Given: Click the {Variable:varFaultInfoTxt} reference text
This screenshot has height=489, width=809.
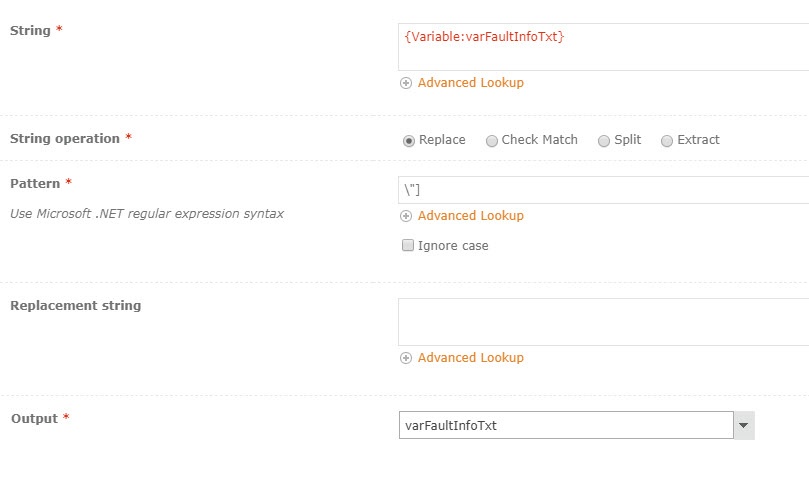Looking at the screenshot, I should [484, 37].
